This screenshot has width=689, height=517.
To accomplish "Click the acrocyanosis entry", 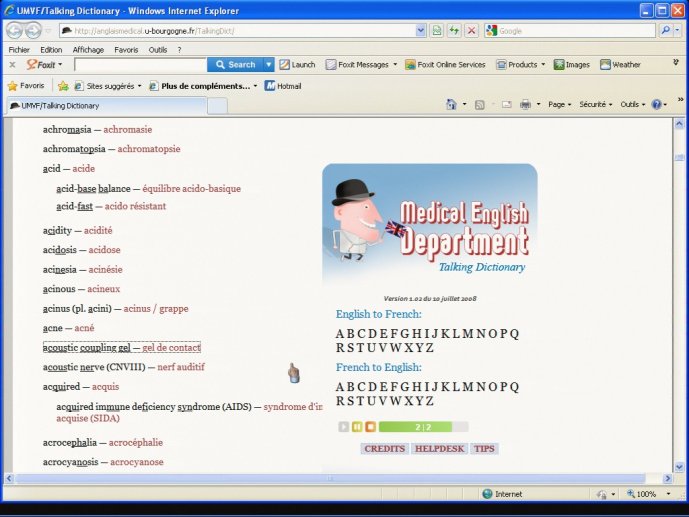I will tap(103, 462).
